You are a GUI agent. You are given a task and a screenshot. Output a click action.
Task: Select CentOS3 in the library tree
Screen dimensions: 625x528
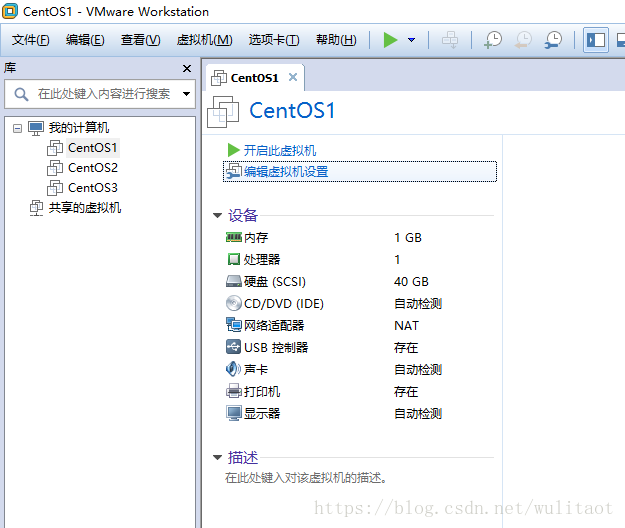pos(93,188)
